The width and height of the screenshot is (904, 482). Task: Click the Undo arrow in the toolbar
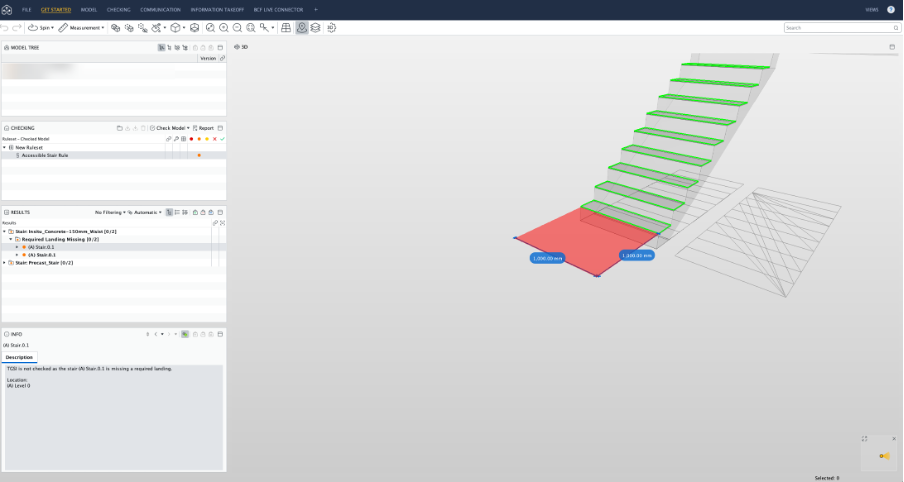tap(5, 28)
